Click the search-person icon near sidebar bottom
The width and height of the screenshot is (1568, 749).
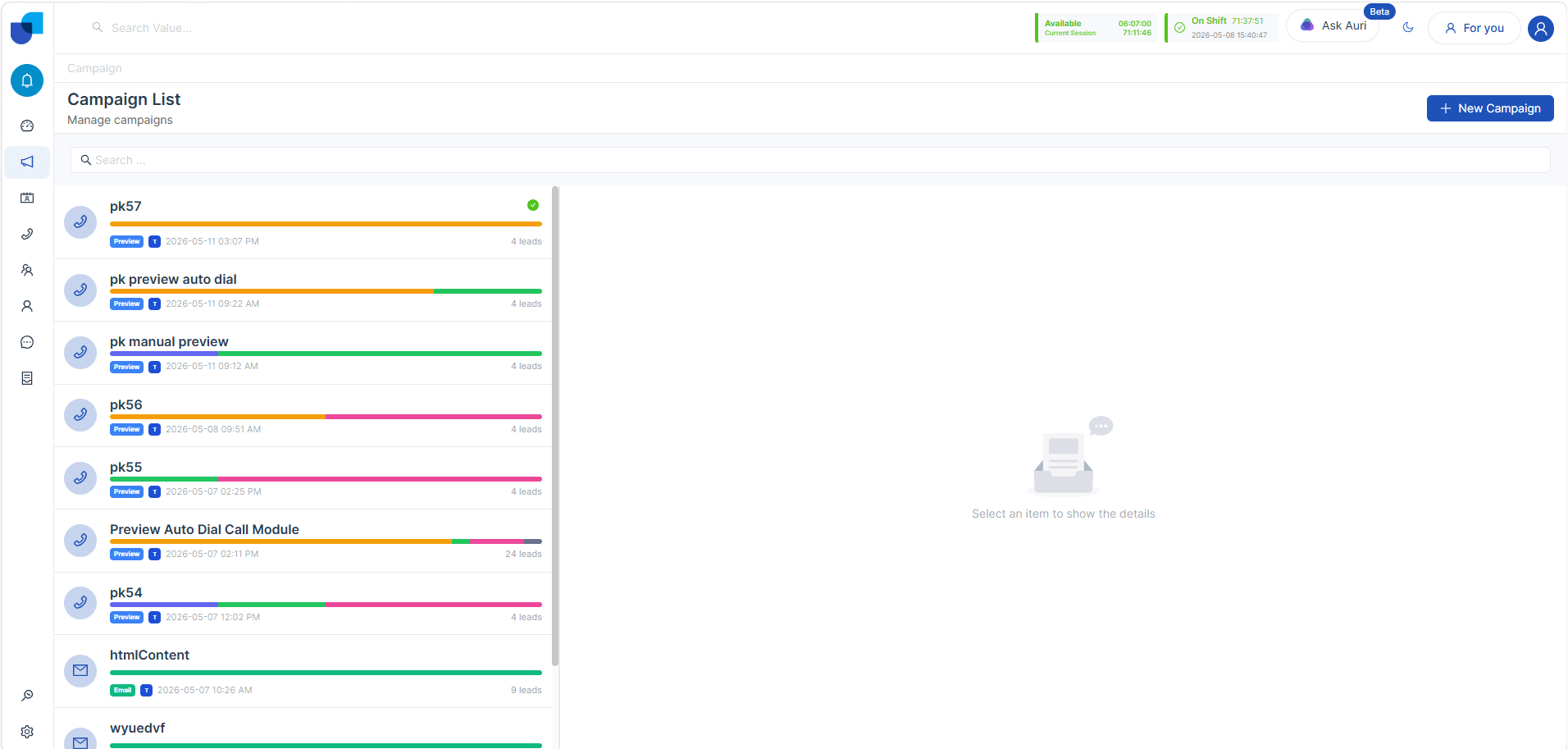pyautogui.click(x=27, y=696)
